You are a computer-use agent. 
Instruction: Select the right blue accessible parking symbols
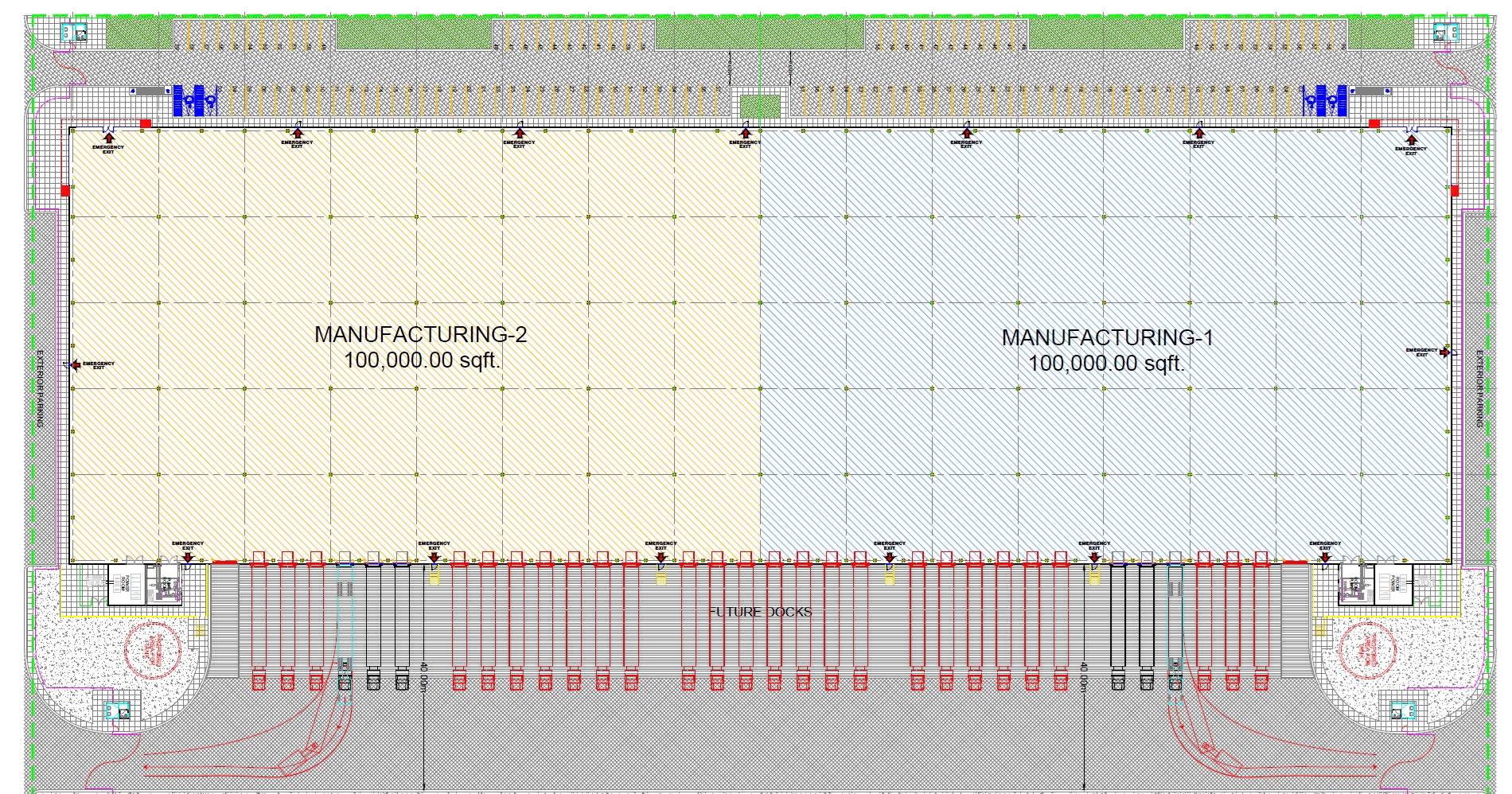1324,99
